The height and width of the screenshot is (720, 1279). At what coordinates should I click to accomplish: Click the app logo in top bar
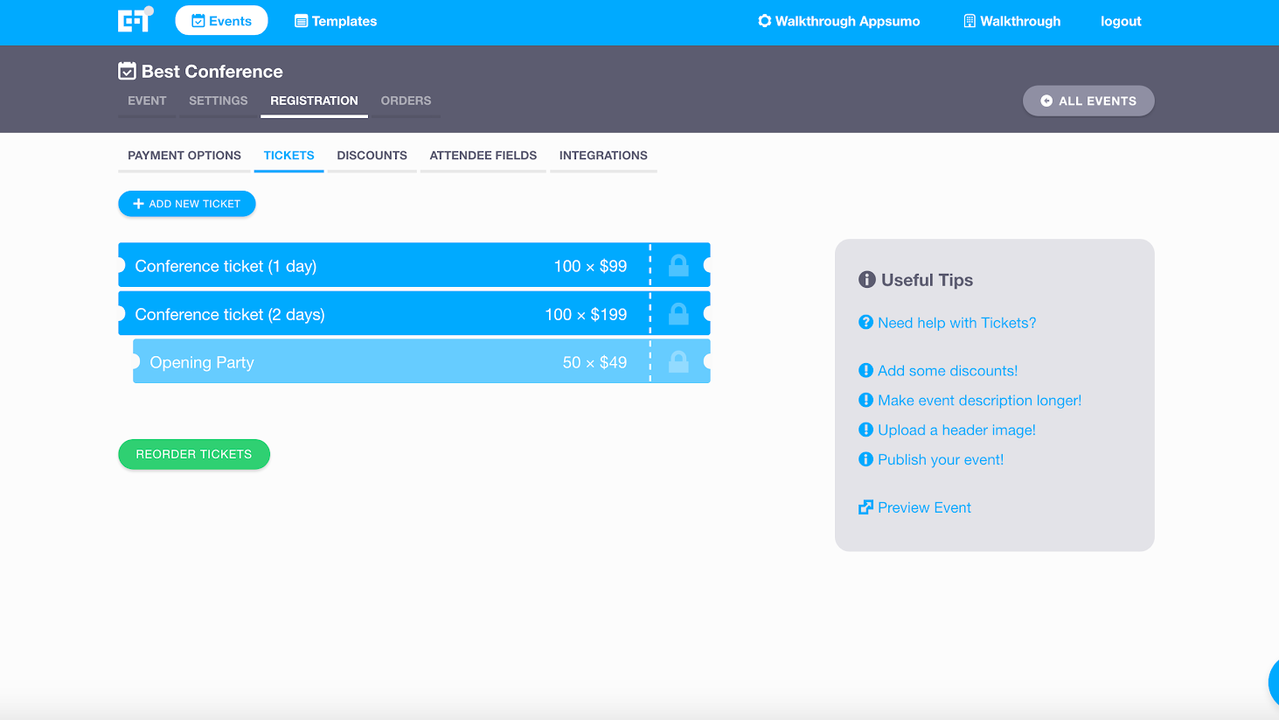tap(135, 20)
